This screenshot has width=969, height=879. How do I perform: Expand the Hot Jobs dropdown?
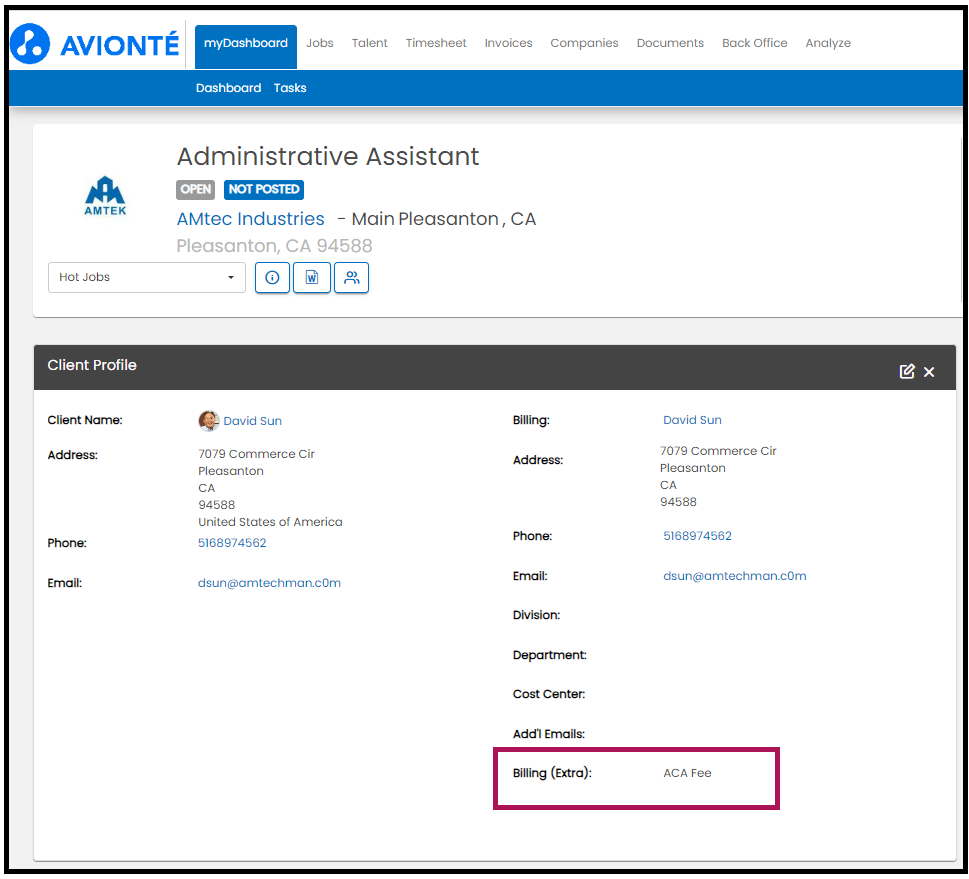[147, 278]
